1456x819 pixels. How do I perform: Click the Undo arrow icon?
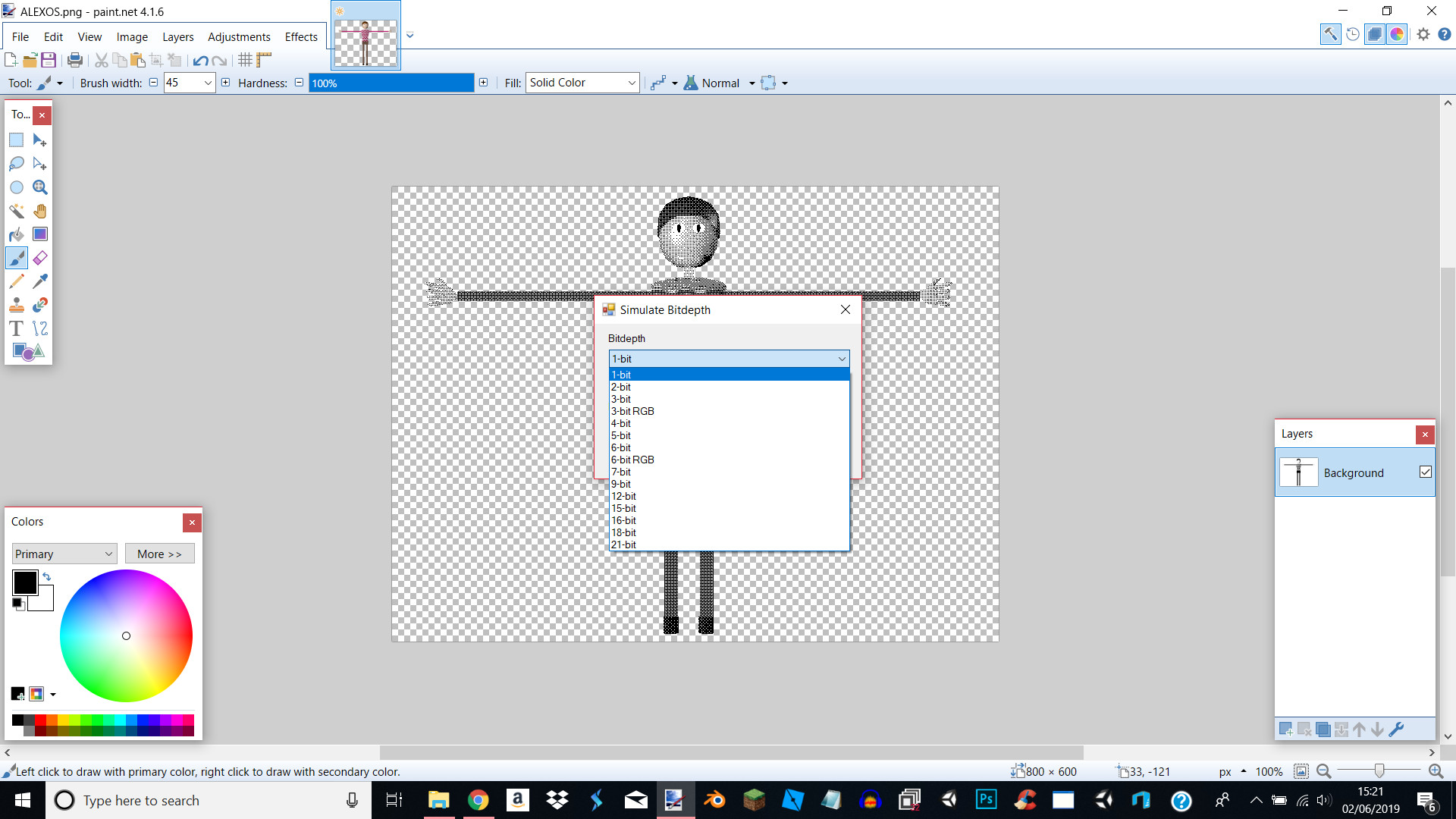tap(200, 60)
